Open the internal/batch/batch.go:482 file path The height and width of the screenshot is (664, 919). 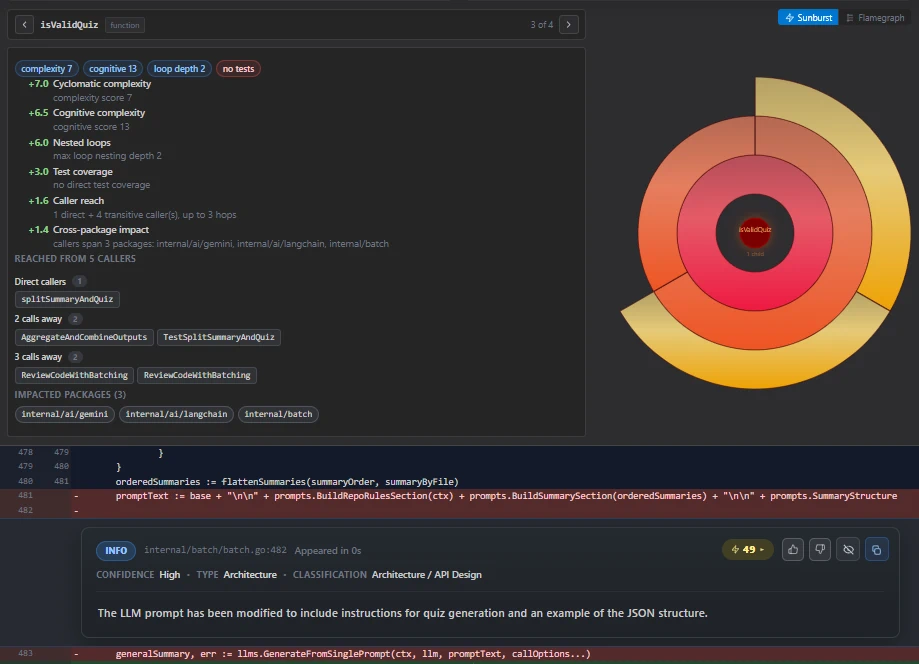tap(215, 550)
